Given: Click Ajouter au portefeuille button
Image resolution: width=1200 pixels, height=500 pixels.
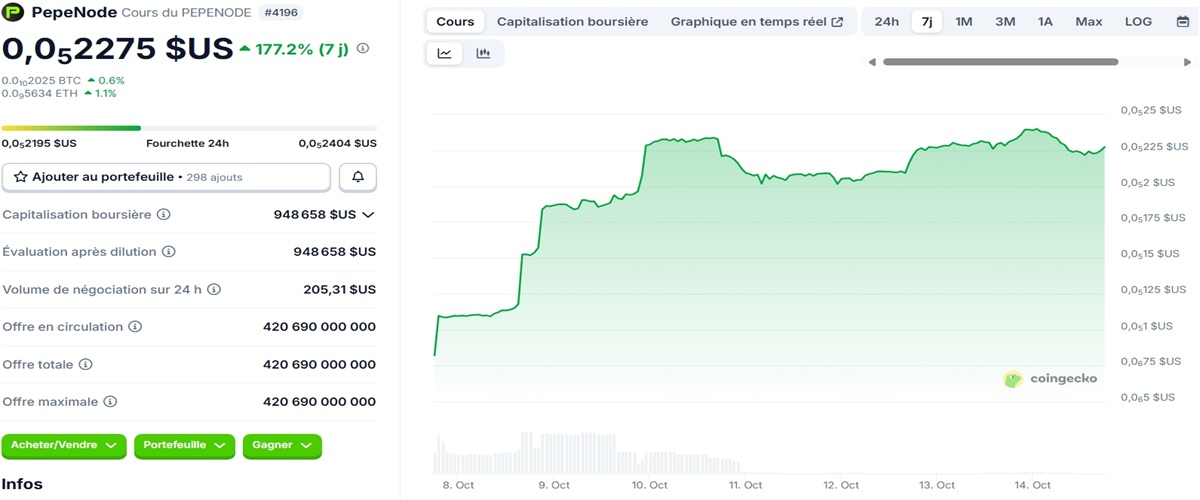Looking at the screenshot, I should tap(166, 177).
